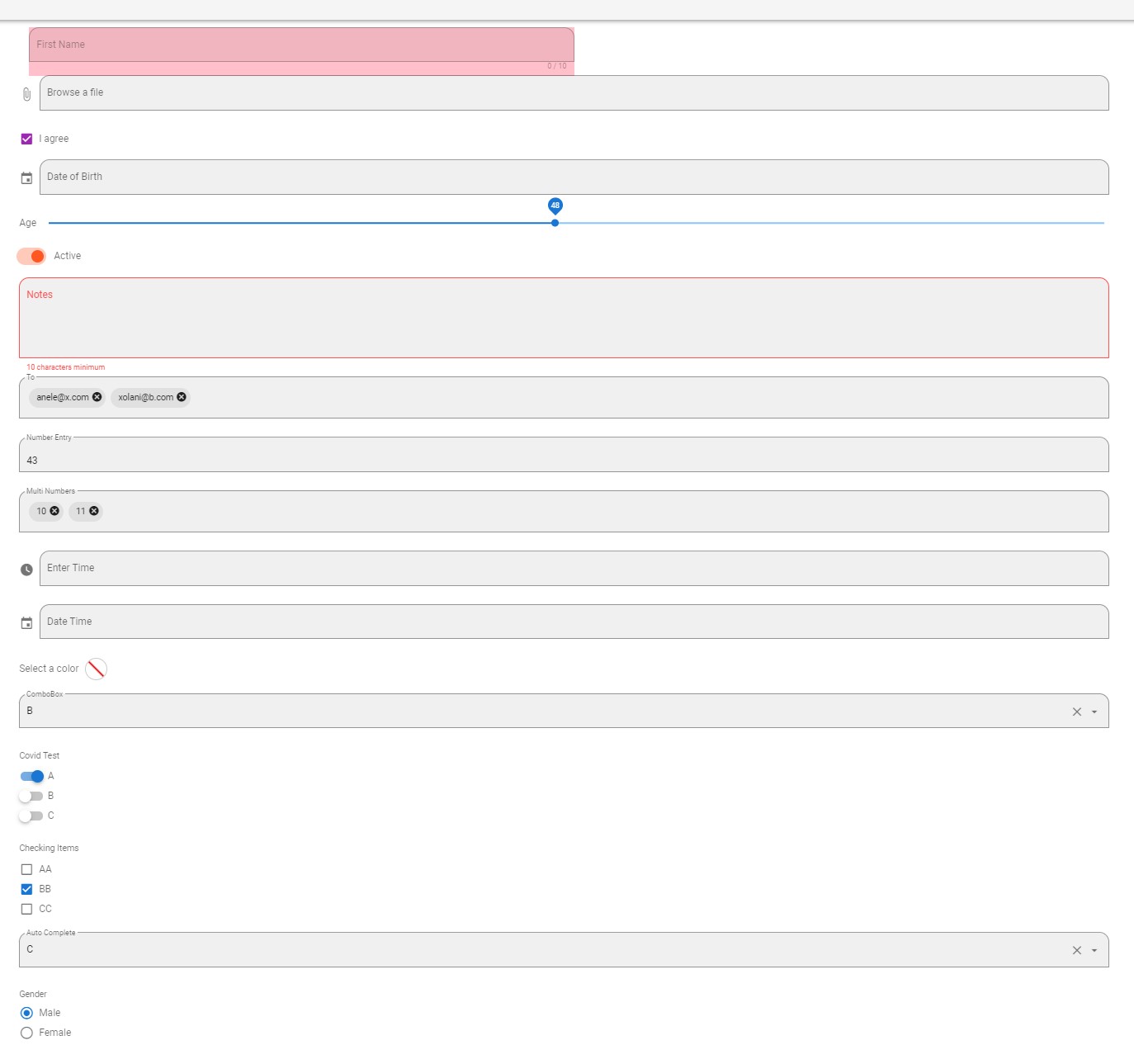The image size is (1134, 1064).
Task: Expand the ComboBox dropdown arrow
Action: (1094, 712)
